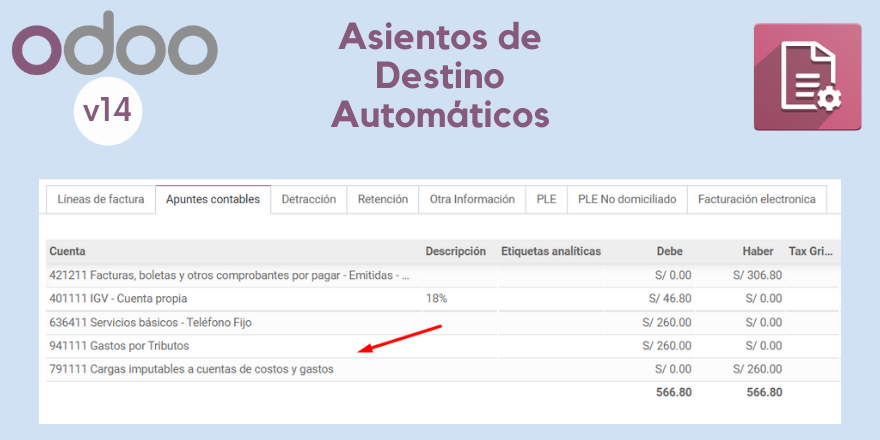Click Haber value S/ 306.80
The image size is (880, 440).
(x=757, y=276)
